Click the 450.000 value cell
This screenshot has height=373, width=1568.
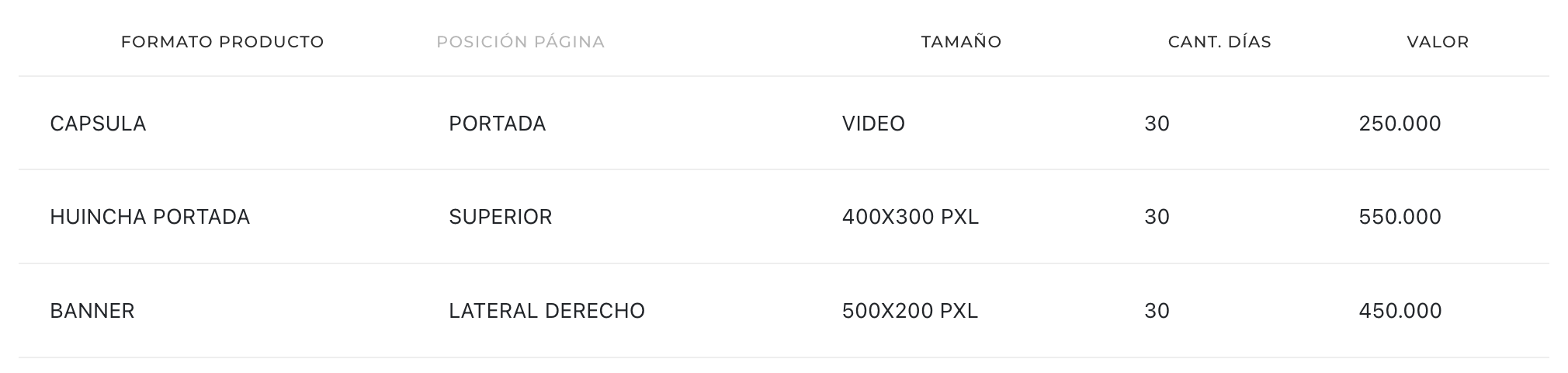coord(1400,311)
